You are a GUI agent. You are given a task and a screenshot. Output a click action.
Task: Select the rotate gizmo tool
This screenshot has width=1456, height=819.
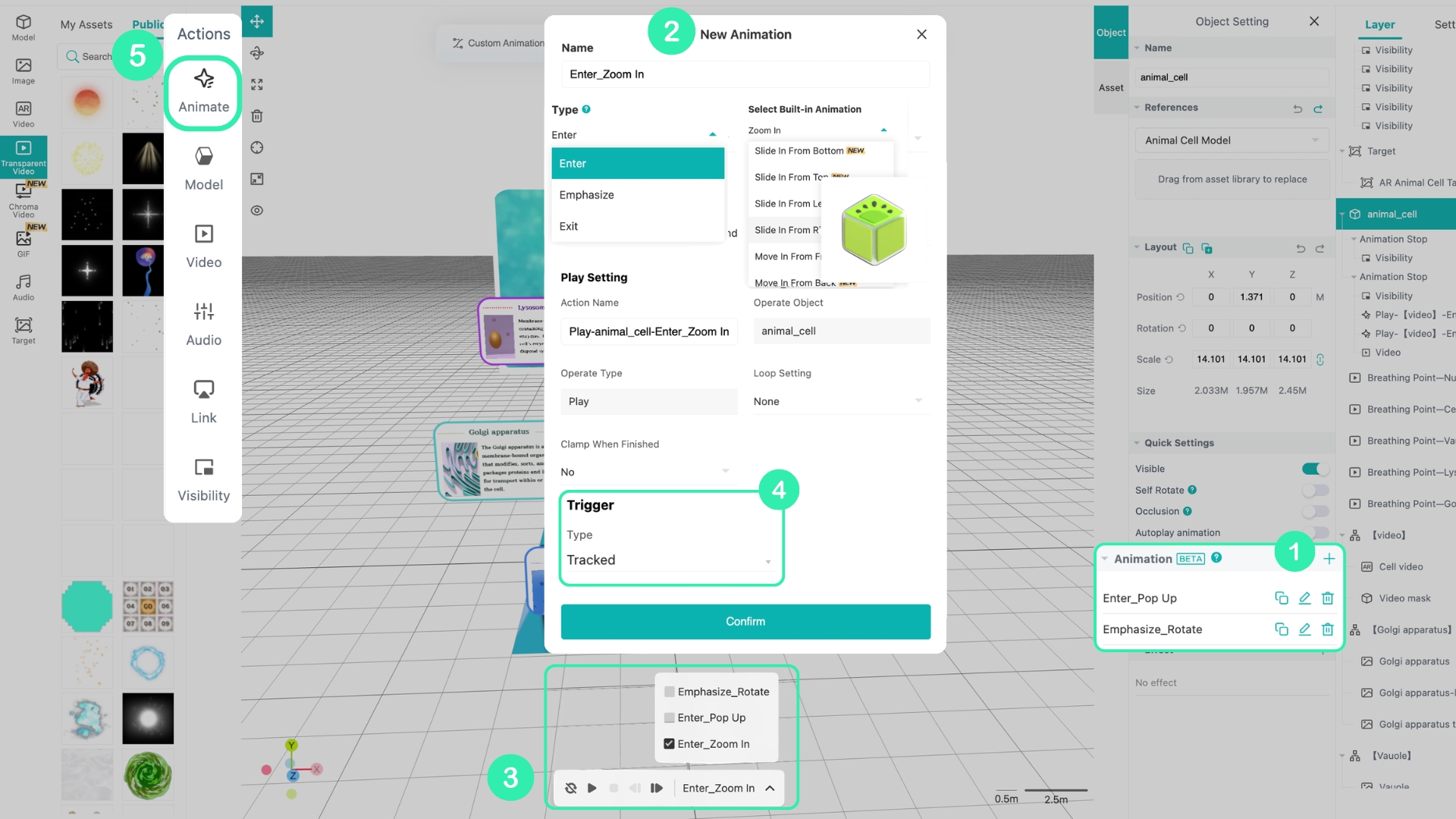pos(257,53)
